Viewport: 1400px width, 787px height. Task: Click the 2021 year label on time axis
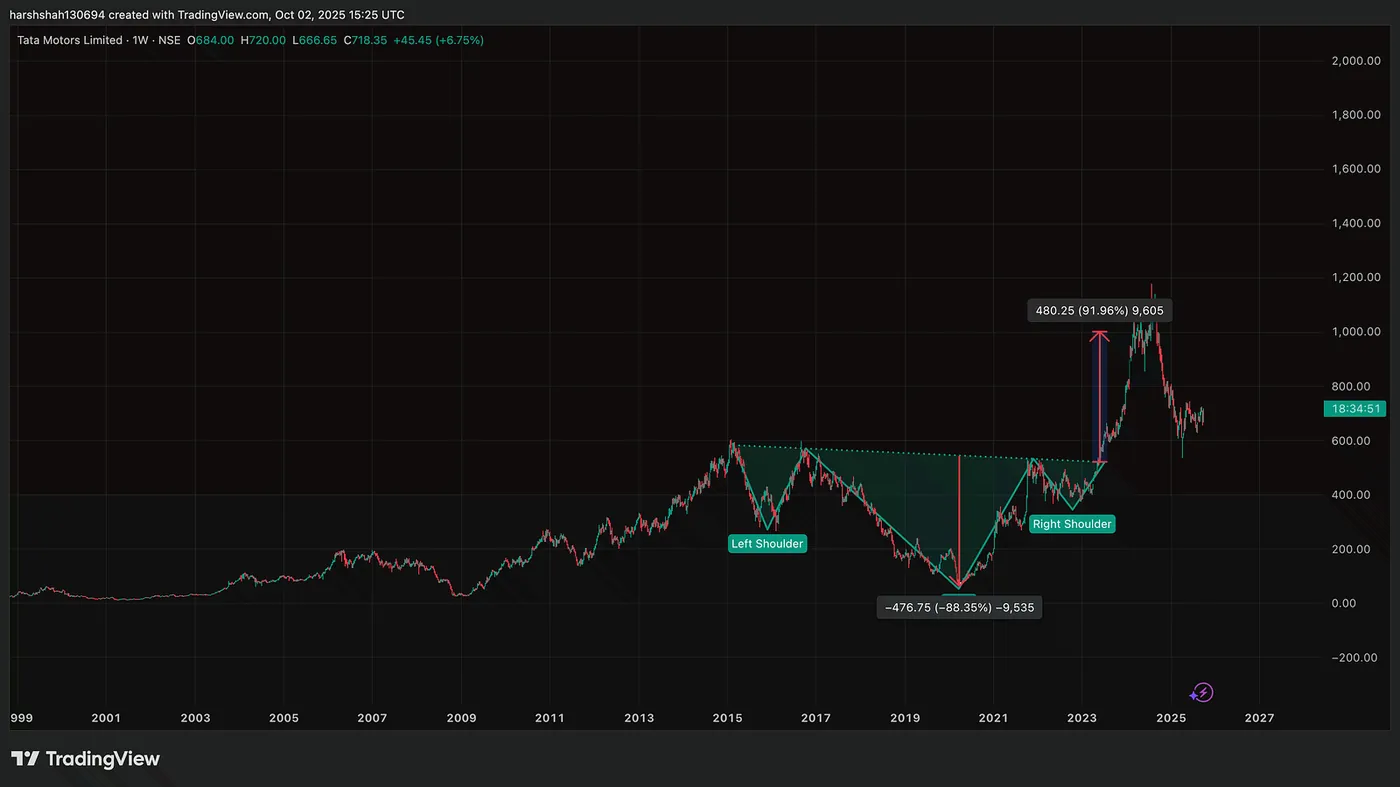(x=993, y=718)
